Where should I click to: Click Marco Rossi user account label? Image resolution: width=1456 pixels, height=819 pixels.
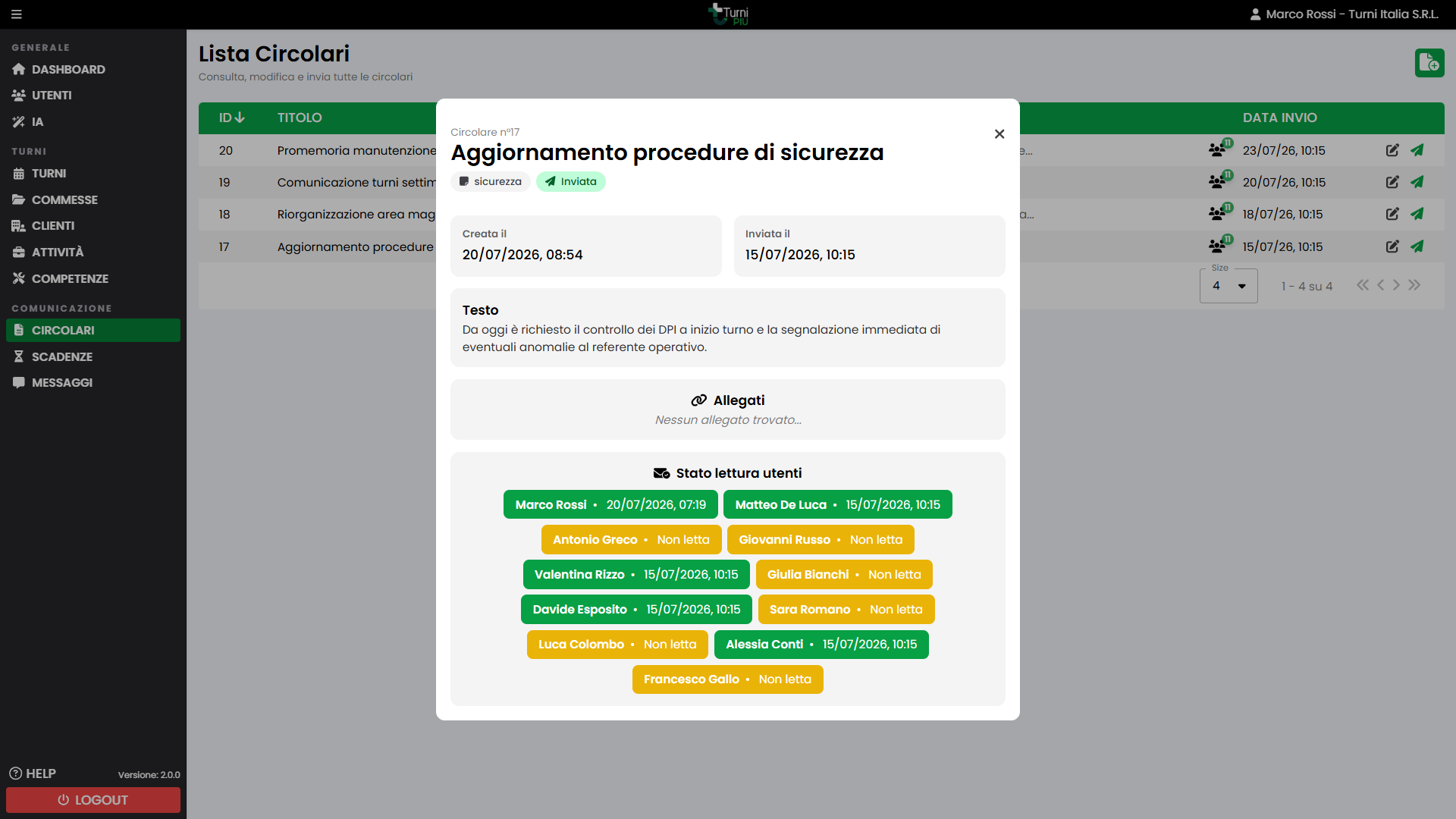click(x=1344, y=14)
